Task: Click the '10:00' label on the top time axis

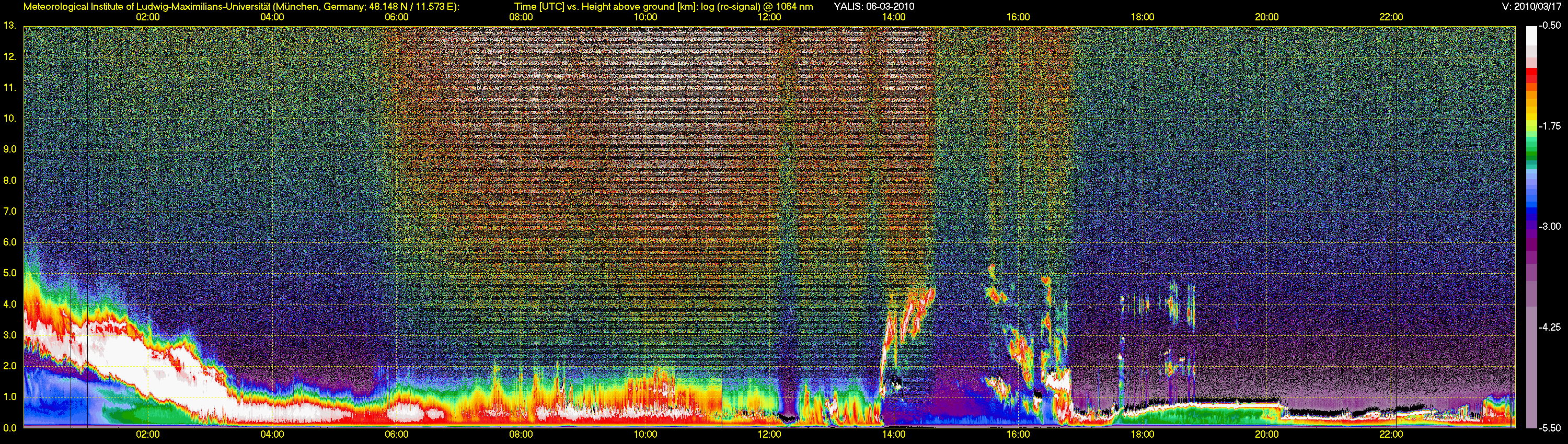Action: pos(645,17)
